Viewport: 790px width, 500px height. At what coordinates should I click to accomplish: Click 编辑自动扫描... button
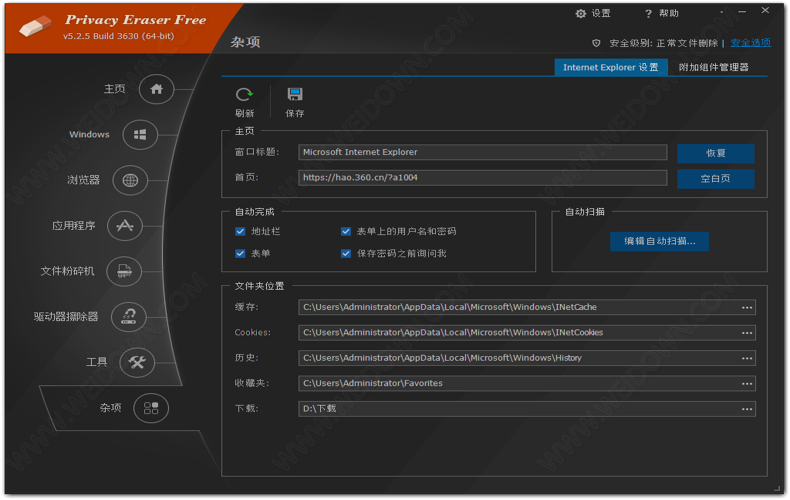tap(660, 241)
